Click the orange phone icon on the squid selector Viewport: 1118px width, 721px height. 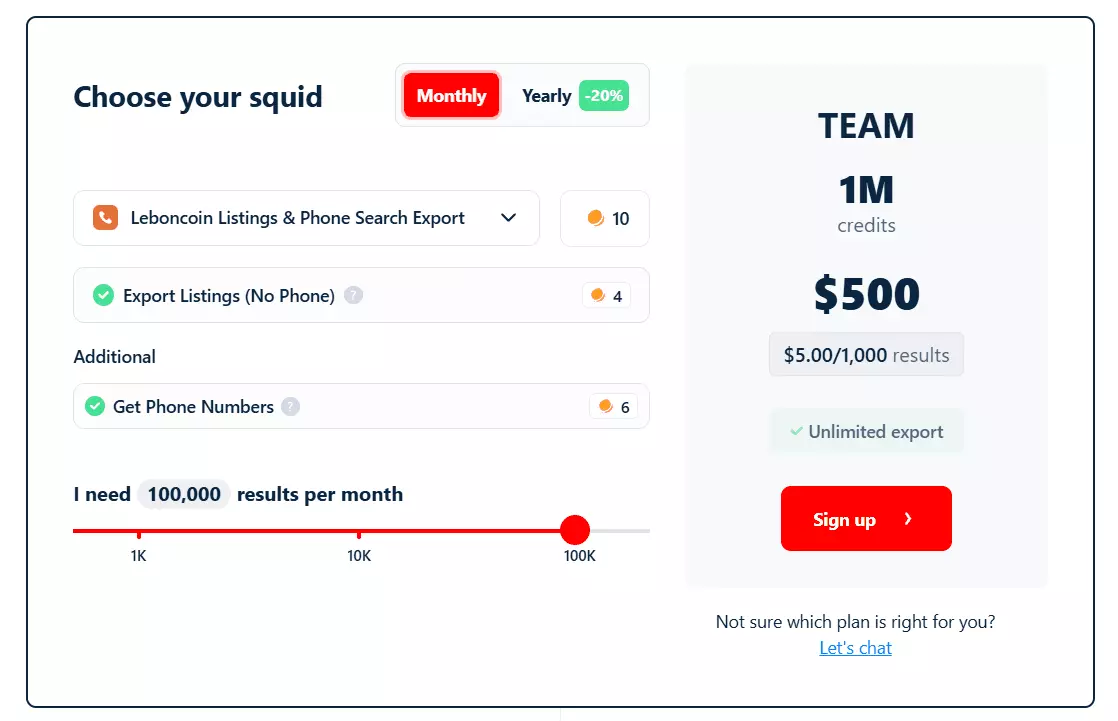tap(106, 218)
